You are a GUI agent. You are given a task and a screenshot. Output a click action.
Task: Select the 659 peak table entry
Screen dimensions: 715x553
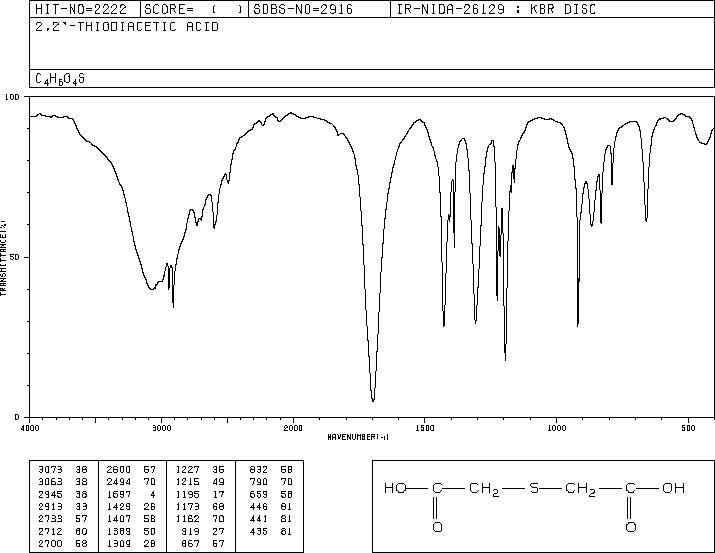point(259,494)
